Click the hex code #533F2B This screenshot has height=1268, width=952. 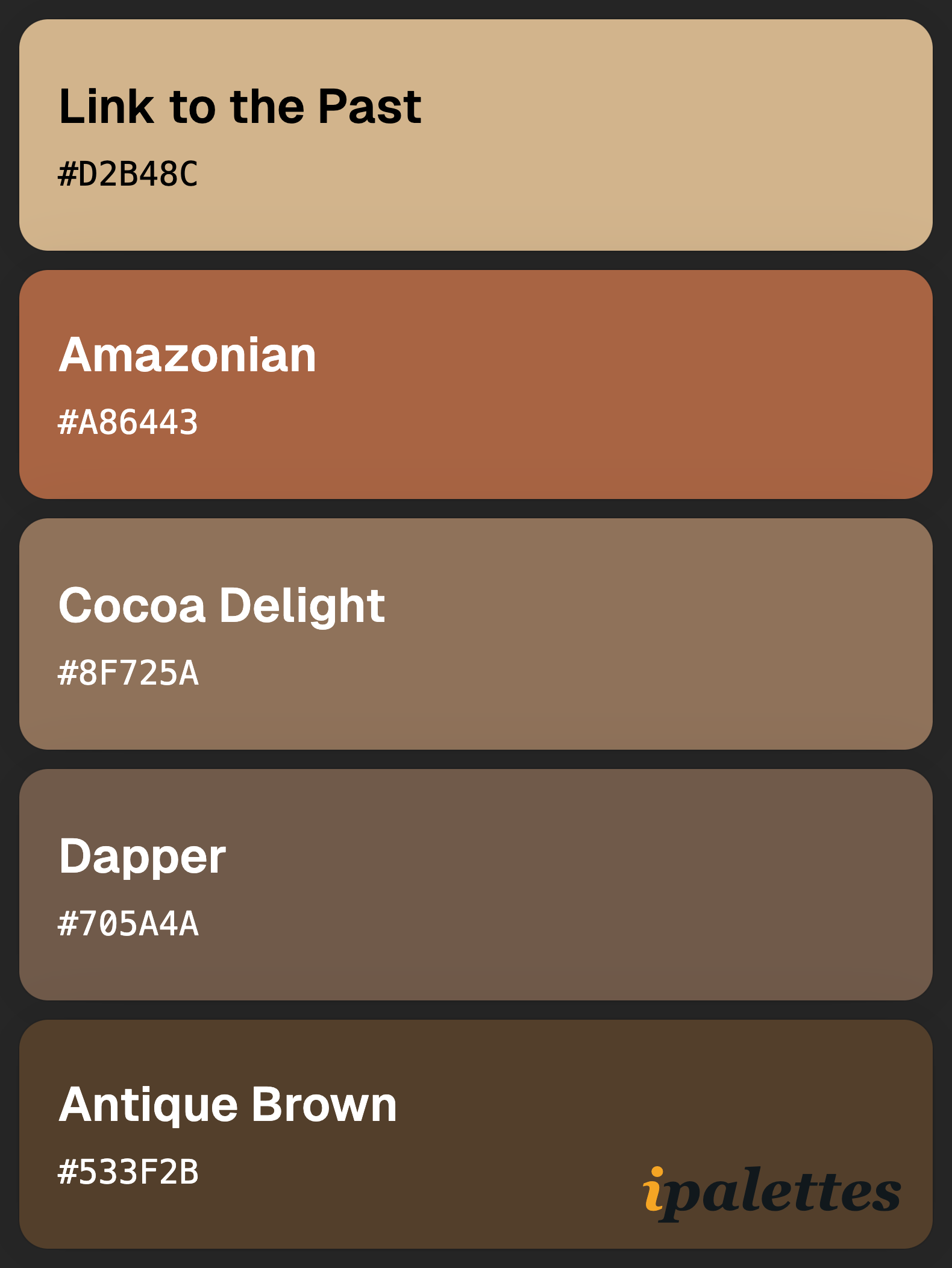click(128, 1172)
